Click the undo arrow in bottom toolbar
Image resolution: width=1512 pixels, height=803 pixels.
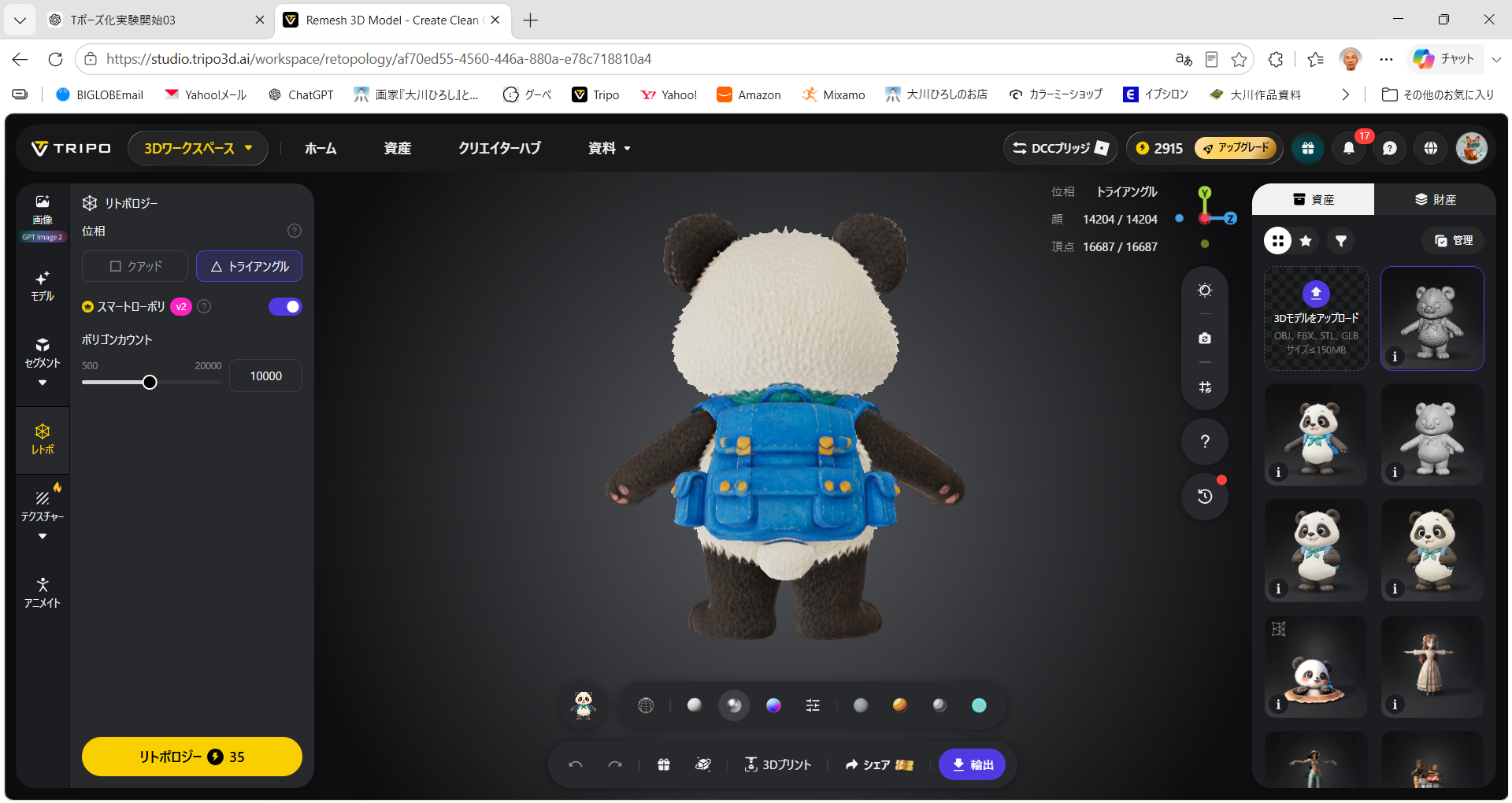576,764
